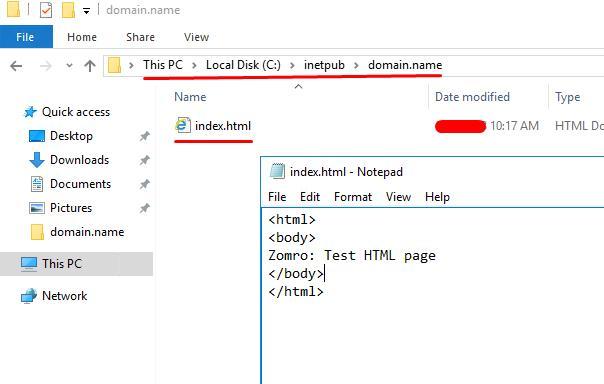Open domain.name folder in navigation pane

pyautogui.click(x=87, y=232)
